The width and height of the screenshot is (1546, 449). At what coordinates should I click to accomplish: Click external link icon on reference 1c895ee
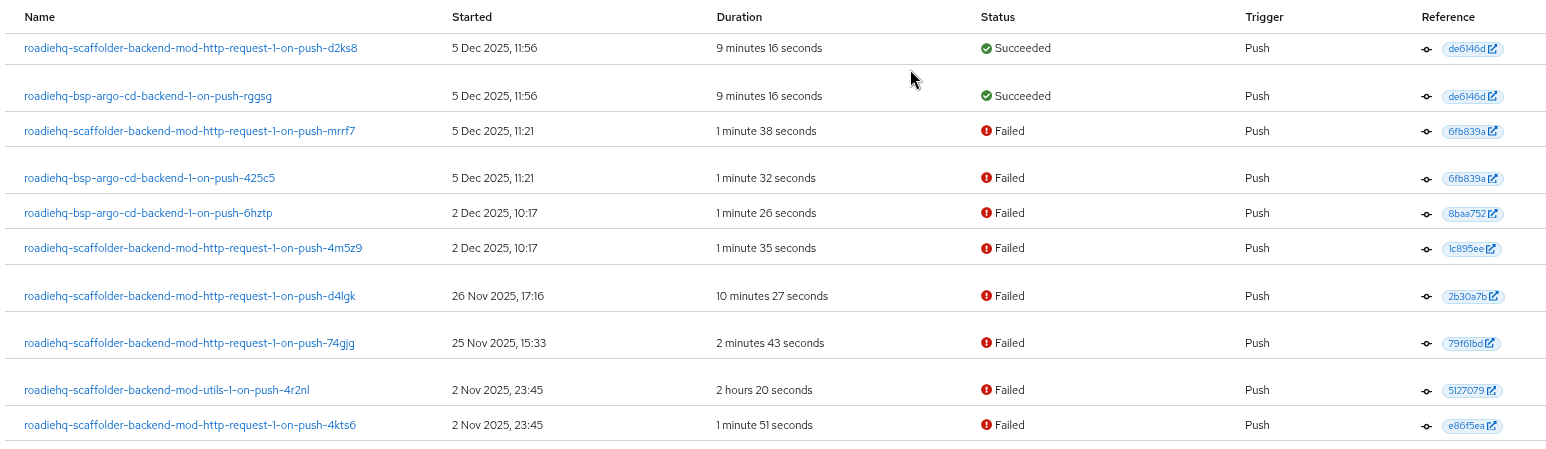1491,249
